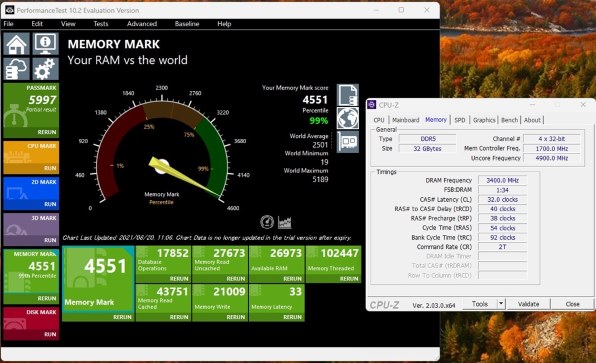Screen dimensions: 596x363
Task: Click the PerformanceTest title bar app icon
Action: [x=9, y=10]
